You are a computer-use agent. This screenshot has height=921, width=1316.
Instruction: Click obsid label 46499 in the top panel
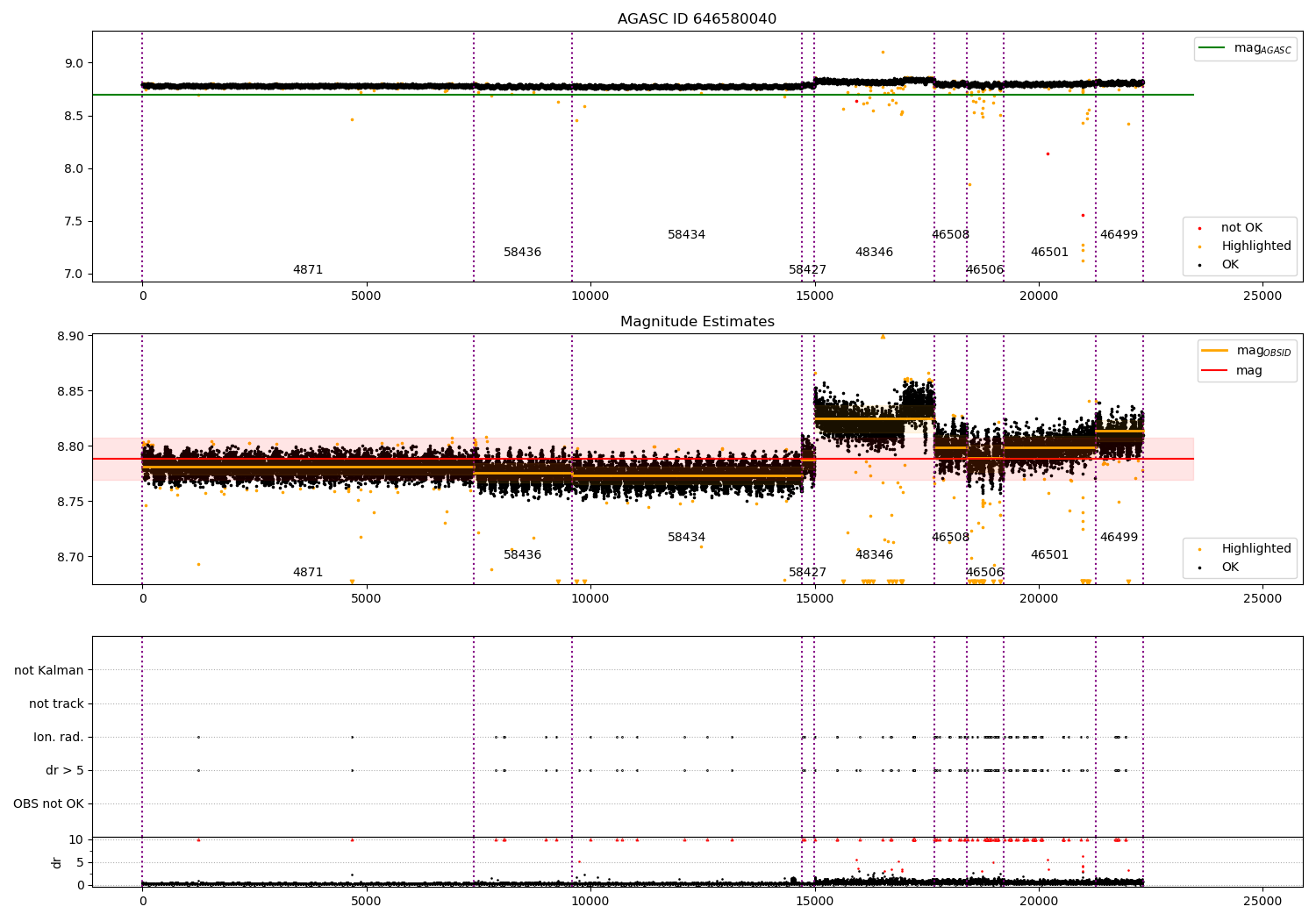pyautogui.click(x=1119, y=235)
